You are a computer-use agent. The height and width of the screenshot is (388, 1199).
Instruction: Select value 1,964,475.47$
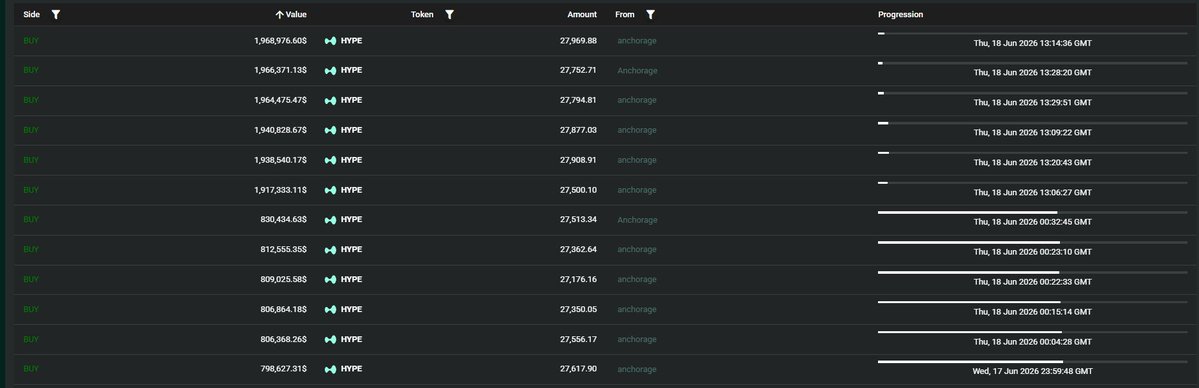coord(281,100)
